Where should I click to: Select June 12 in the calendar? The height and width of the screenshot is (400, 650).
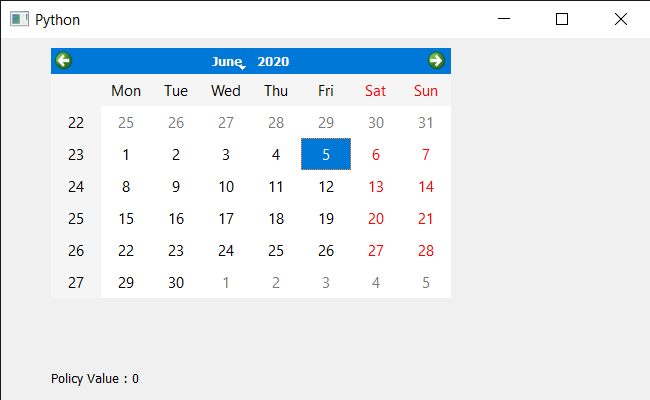(x=326, y=187)
